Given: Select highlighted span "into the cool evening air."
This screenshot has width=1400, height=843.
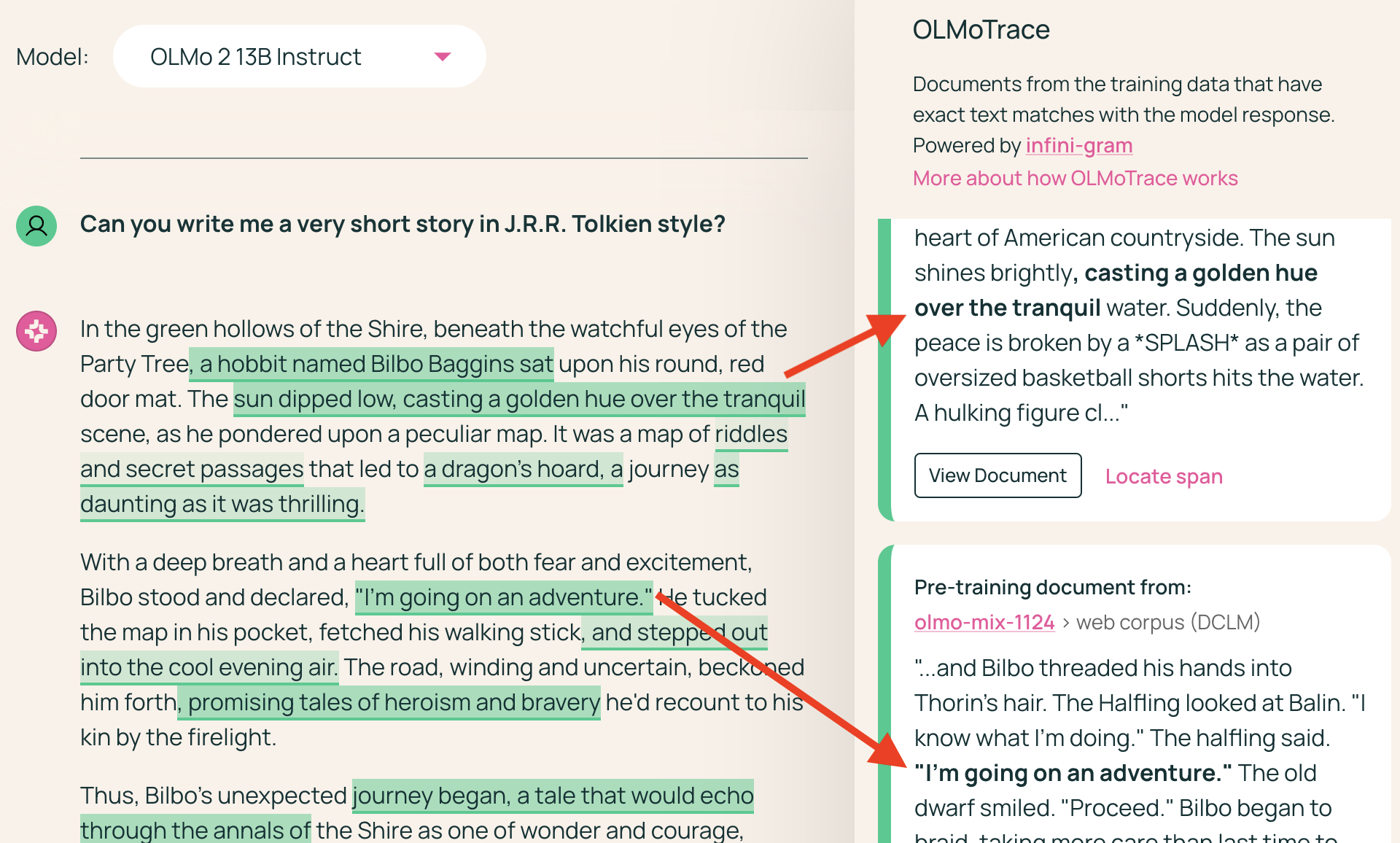Looking at the screenshot, I should coord(209,668).
